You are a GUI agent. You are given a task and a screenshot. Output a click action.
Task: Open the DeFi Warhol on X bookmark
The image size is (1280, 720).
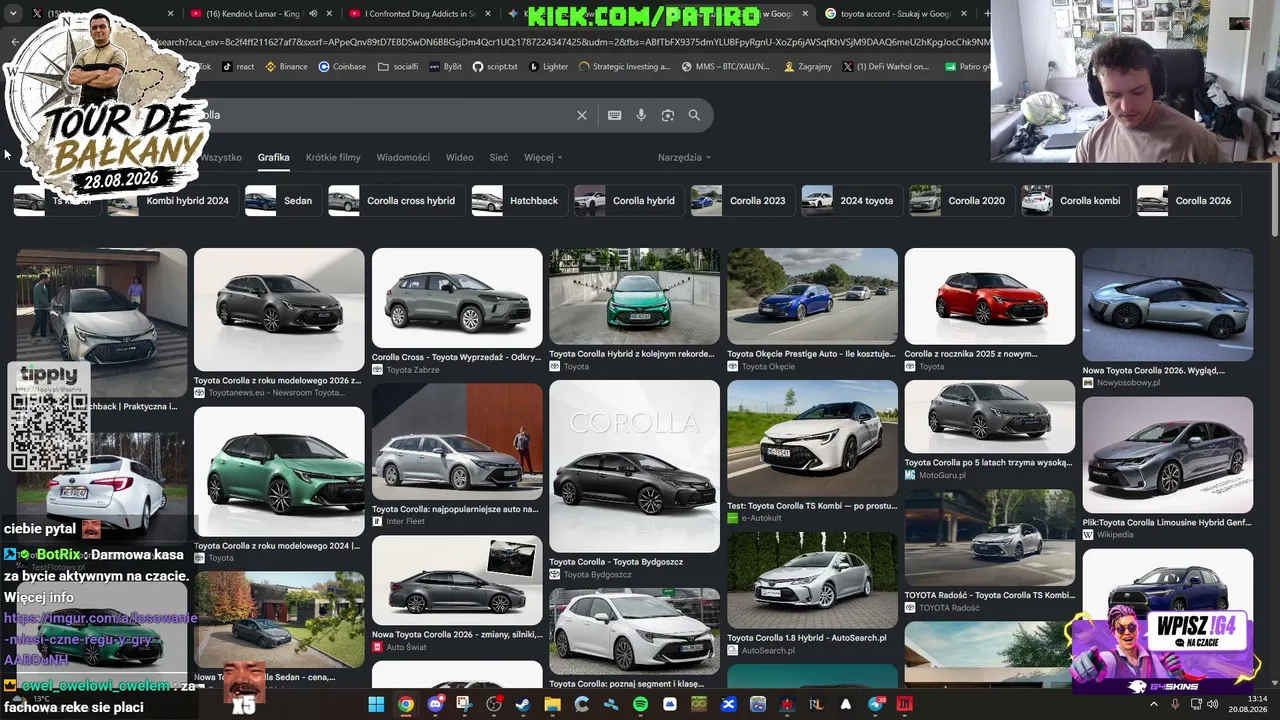tap(886, 67)
